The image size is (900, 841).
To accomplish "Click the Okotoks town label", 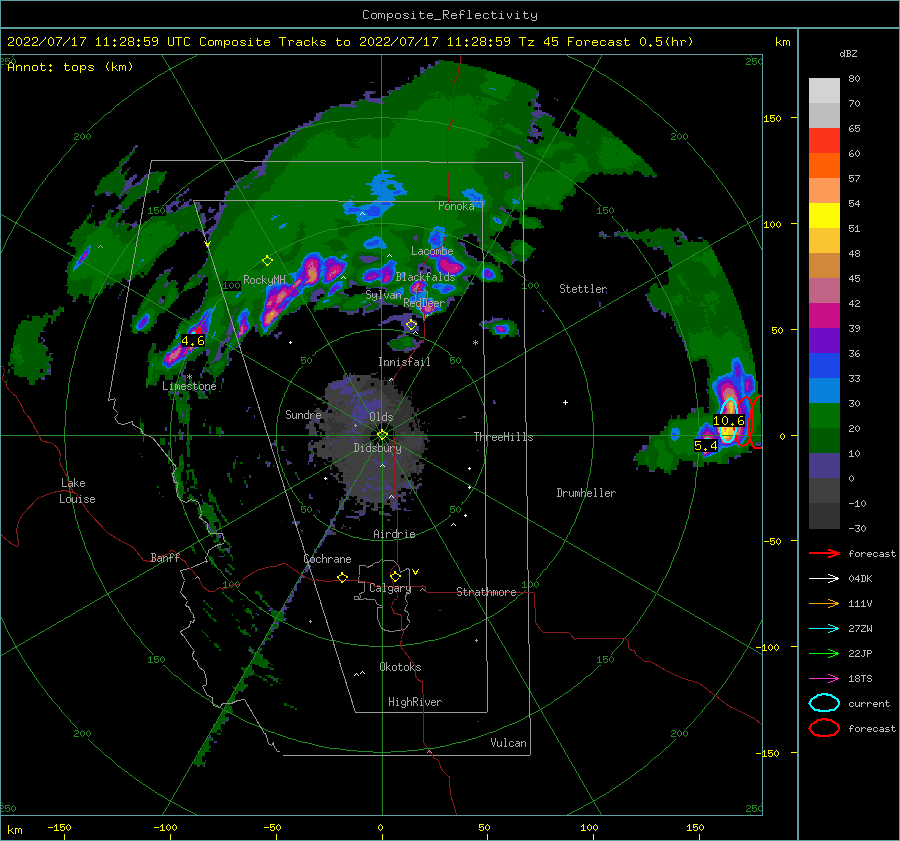I will pyautogui.click(x=400, y=667).
